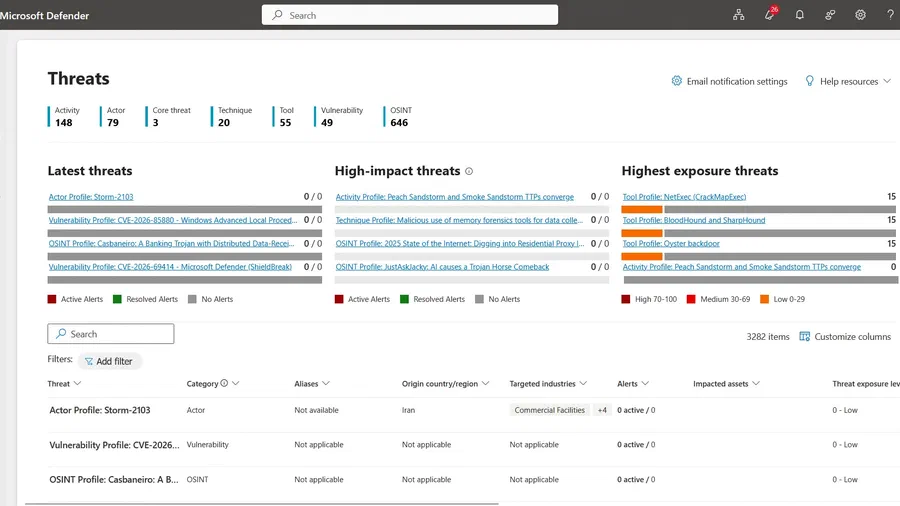Open the Category column chevron
This screenshot has height=506, width=900.
[x=235, y=383]
